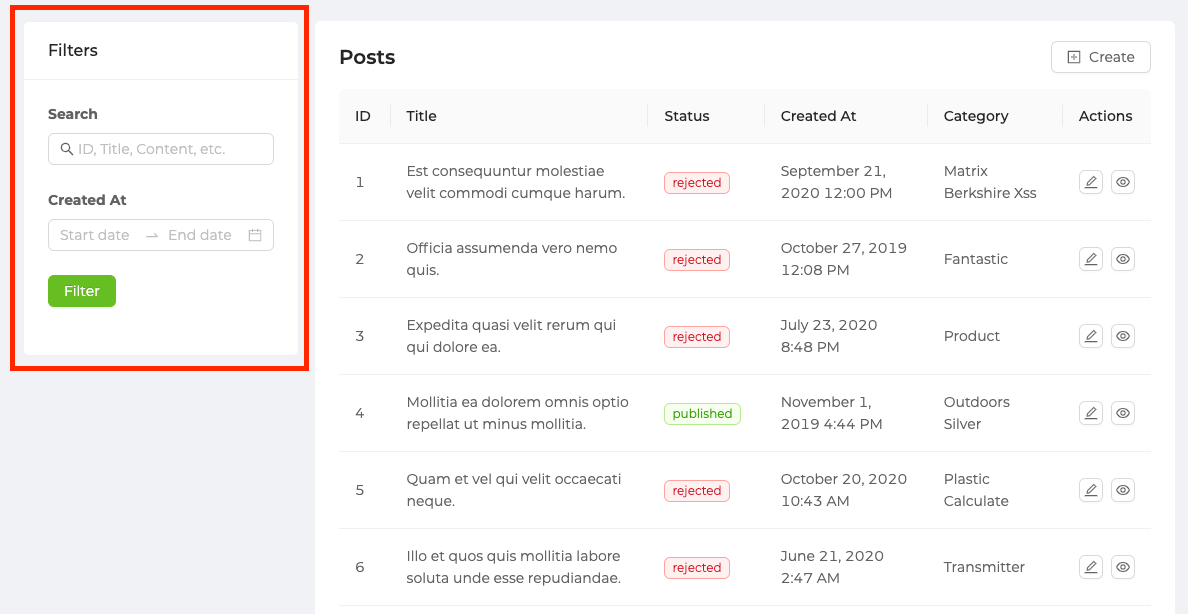Click magnifier icon in Search box
The height and width of the screenshot is (614, 1188).
tap(67, 149)
